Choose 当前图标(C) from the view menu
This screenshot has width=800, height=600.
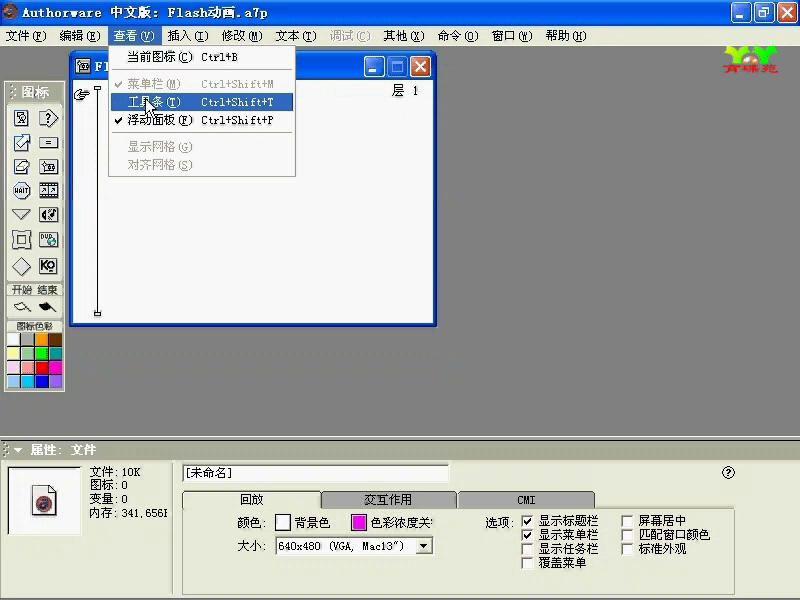coord(202,57)
